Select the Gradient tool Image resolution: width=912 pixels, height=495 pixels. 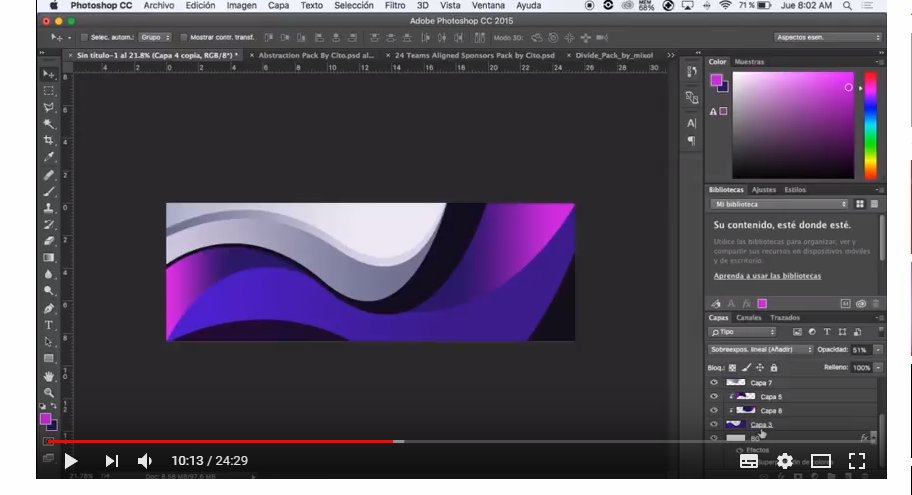49,257
